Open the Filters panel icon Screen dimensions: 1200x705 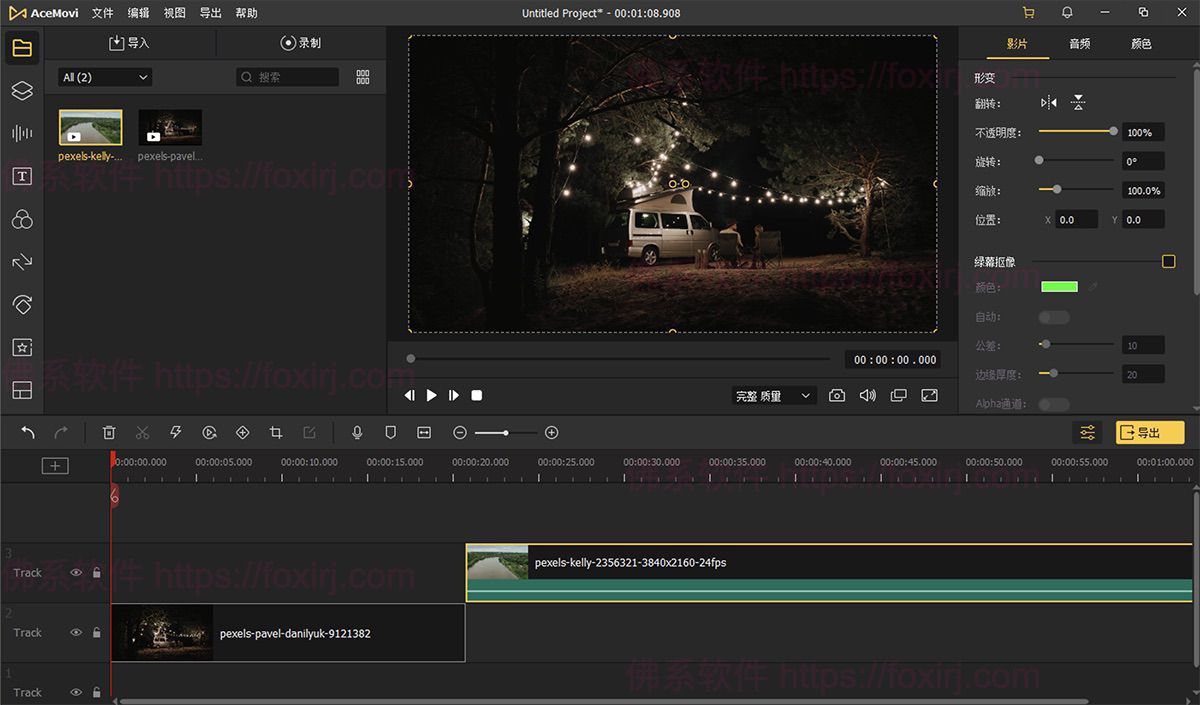(x=22, y=220)
